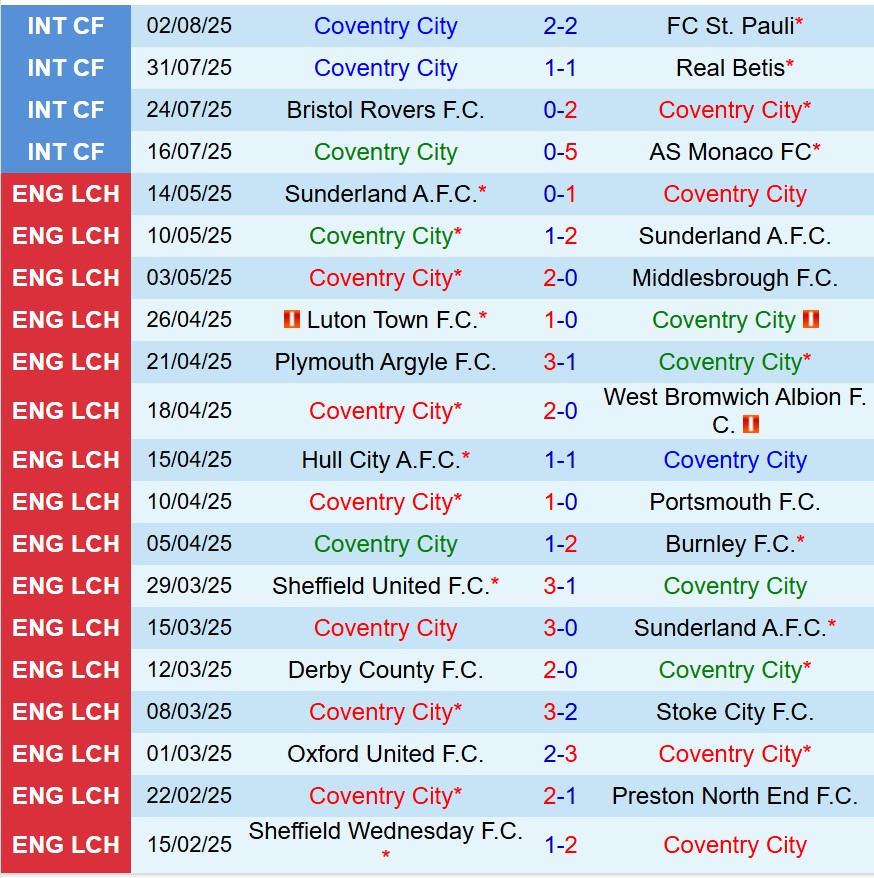
Task: Open Preston North End F.C. team page
Action: coord(735,796)
